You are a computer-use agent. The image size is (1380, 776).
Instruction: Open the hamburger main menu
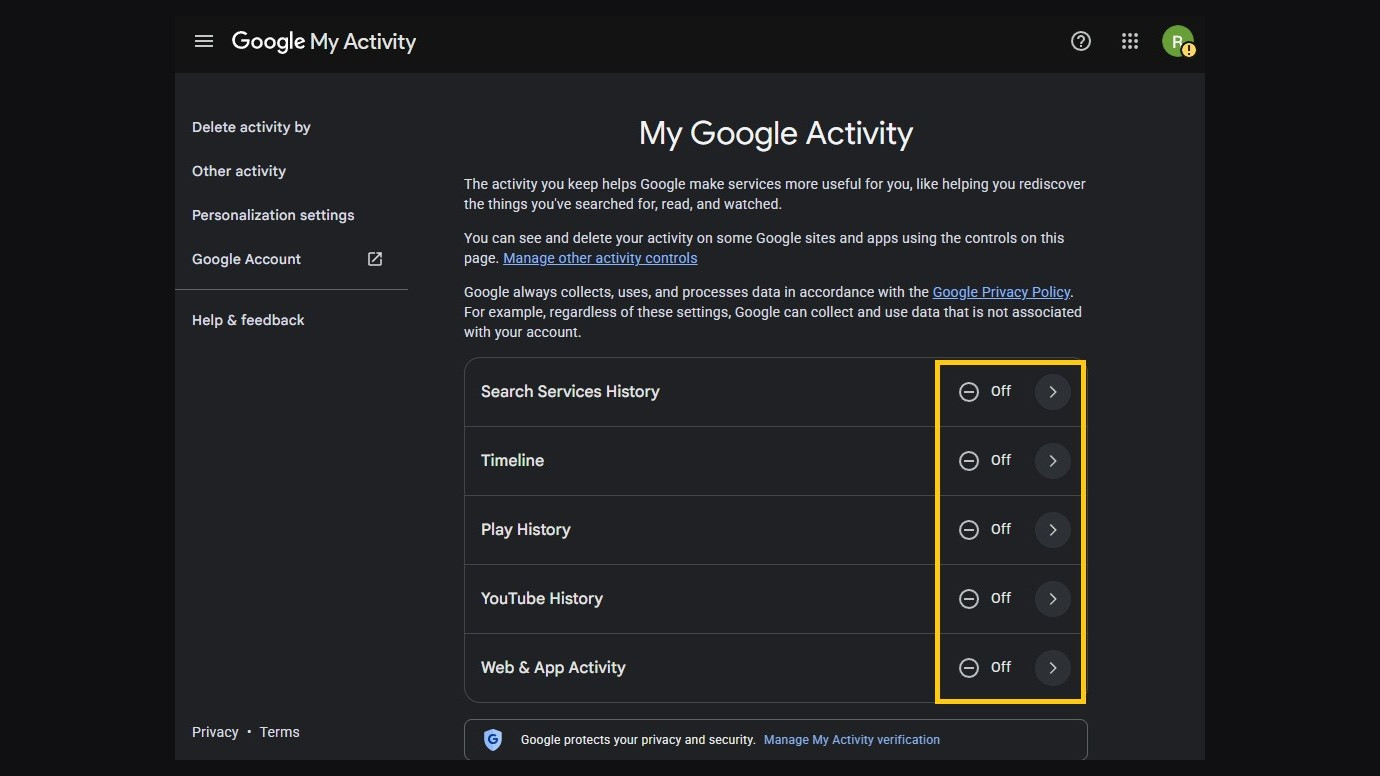click(204, 41)
